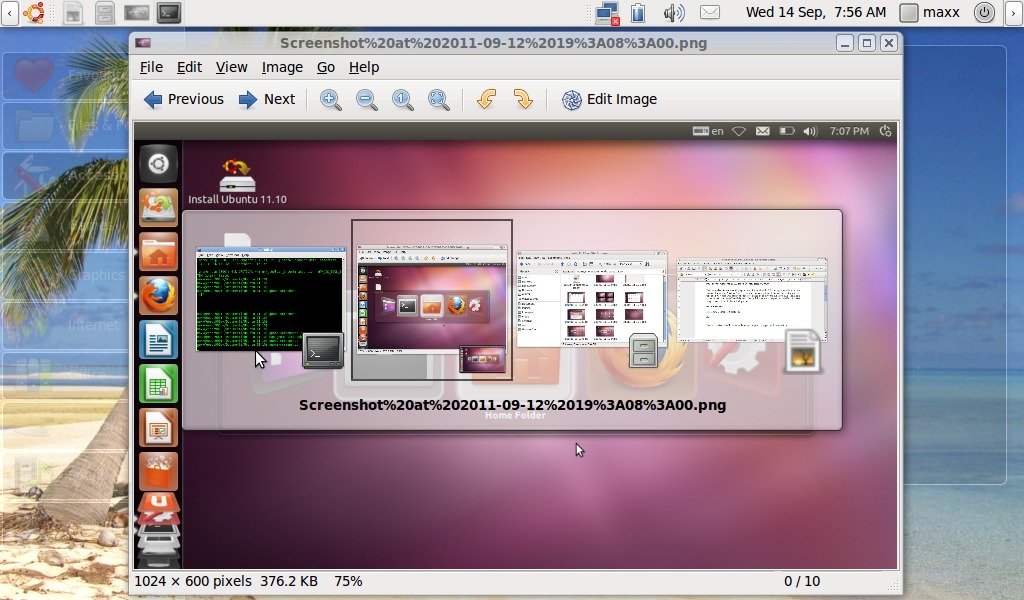Viewport: 1024px width, 600px height.
Task: Click the LibreOffice Writer launcher icon
Action: pyautogui.click(x=158, y=339)
